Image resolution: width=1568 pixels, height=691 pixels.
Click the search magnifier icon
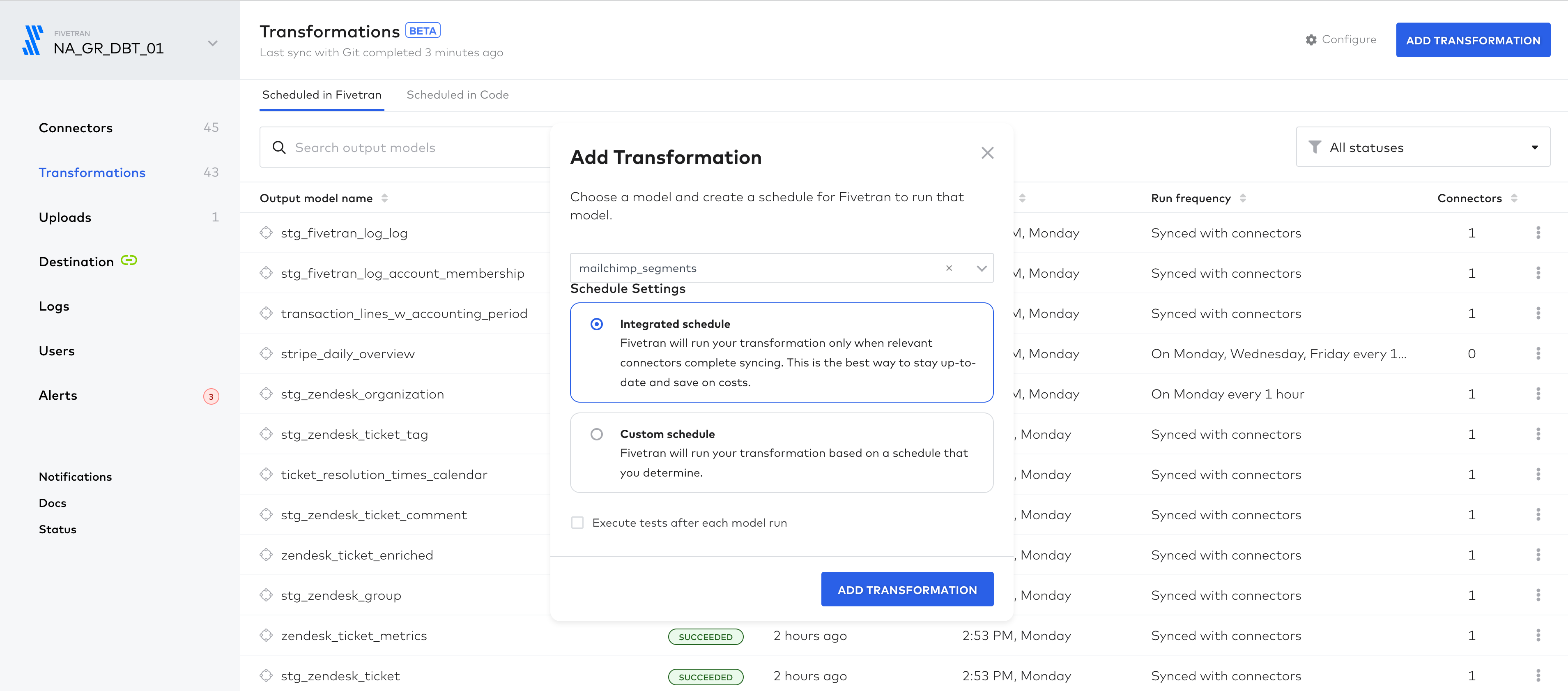point(279,147)
